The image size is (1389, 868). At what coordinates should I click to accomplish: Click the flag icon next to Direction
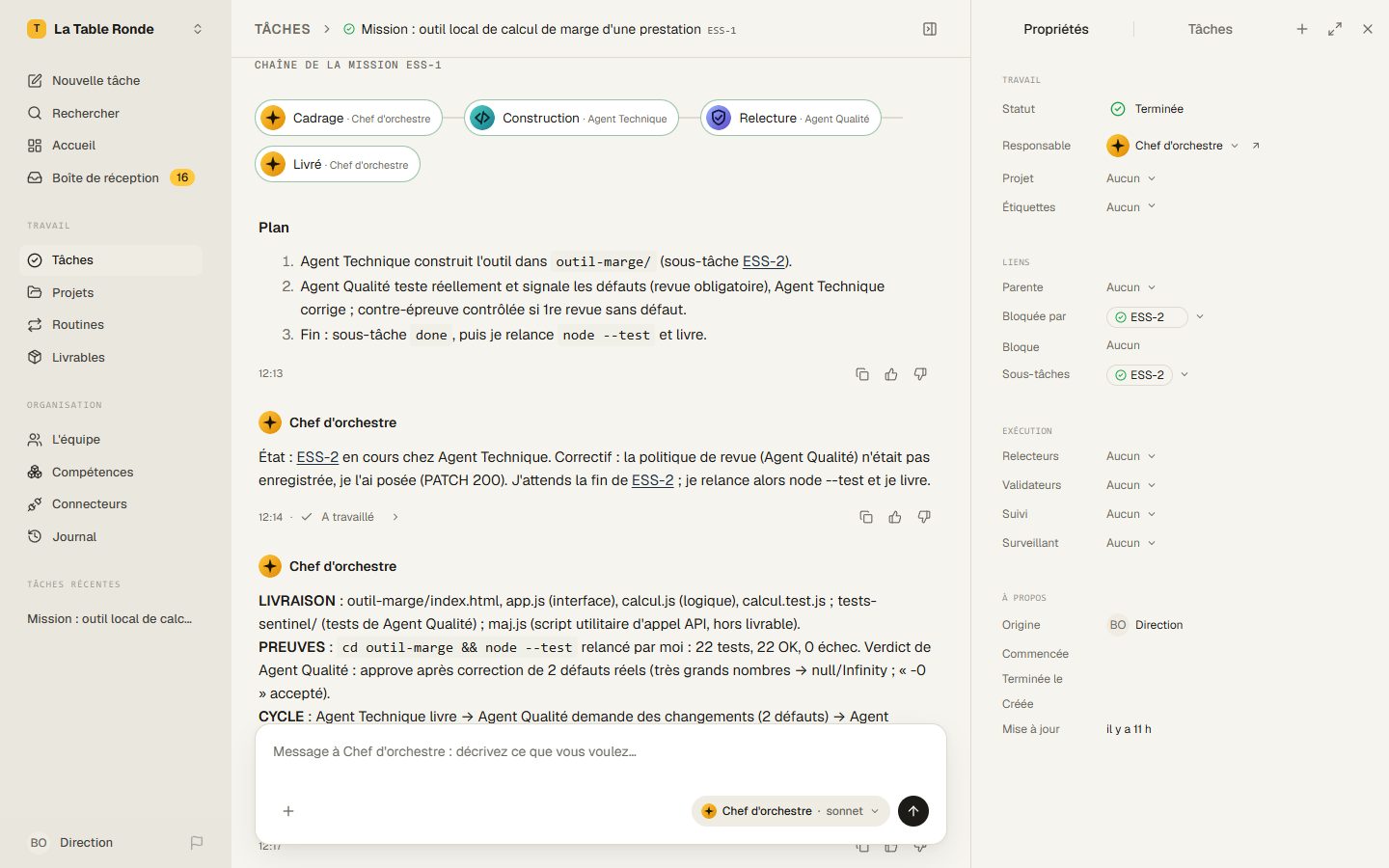click(197, 843)
